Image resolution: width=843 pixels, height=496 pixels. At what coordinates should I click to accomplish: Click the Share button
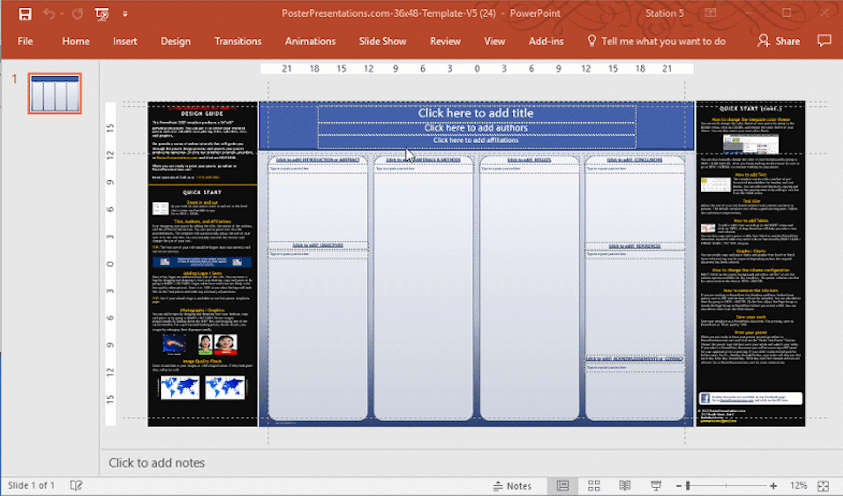778,41
